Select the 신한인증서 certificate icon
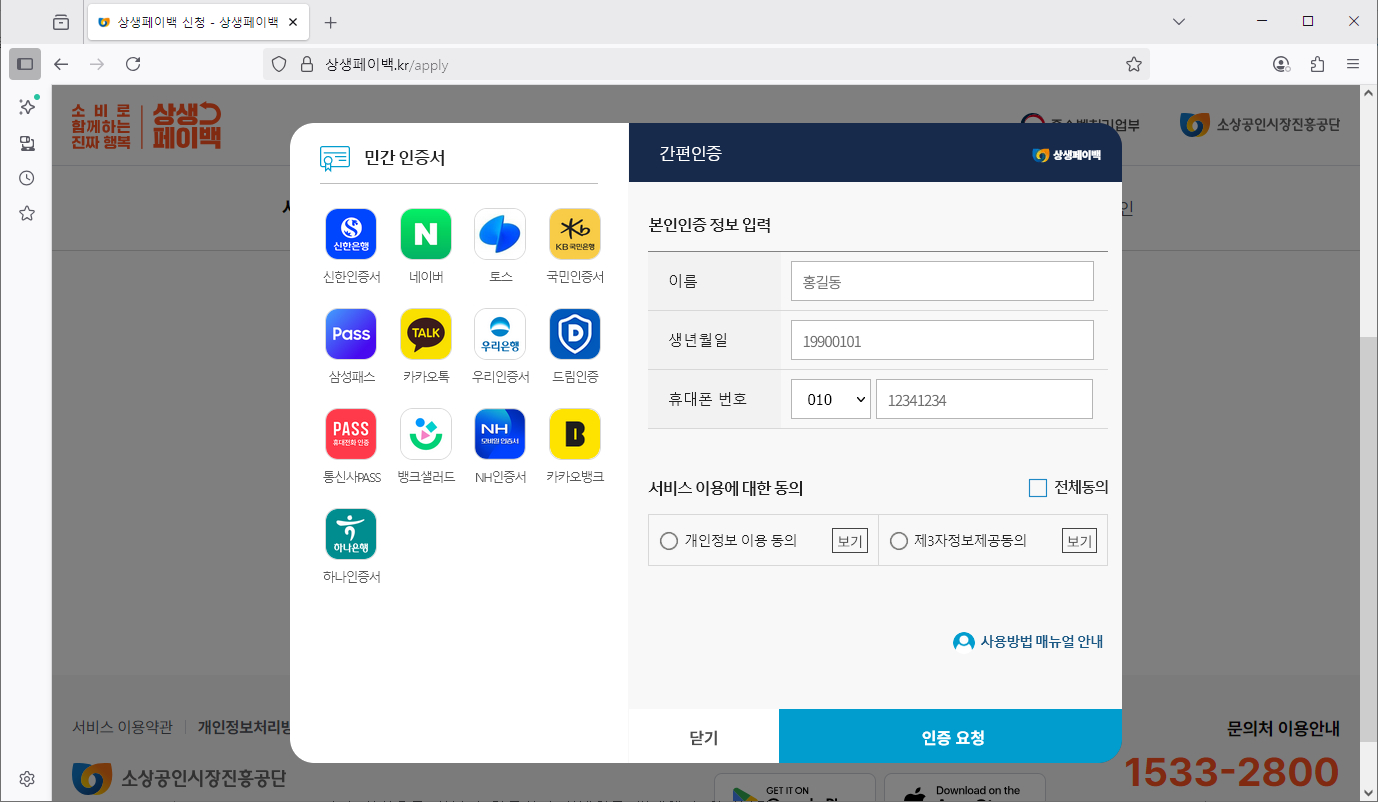This screenshot has width=1378, height=802. 351,234
